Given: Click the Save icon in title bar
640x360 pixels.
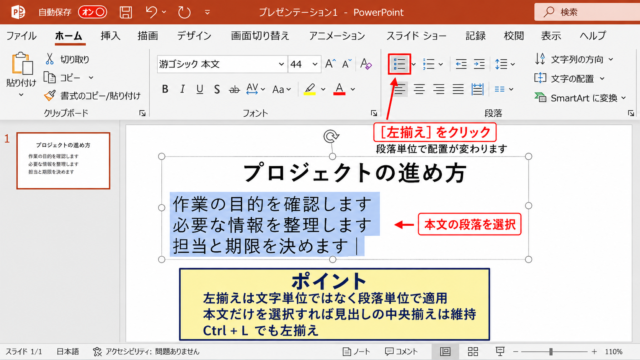Looking at the screenshot, I should point(126,12).
